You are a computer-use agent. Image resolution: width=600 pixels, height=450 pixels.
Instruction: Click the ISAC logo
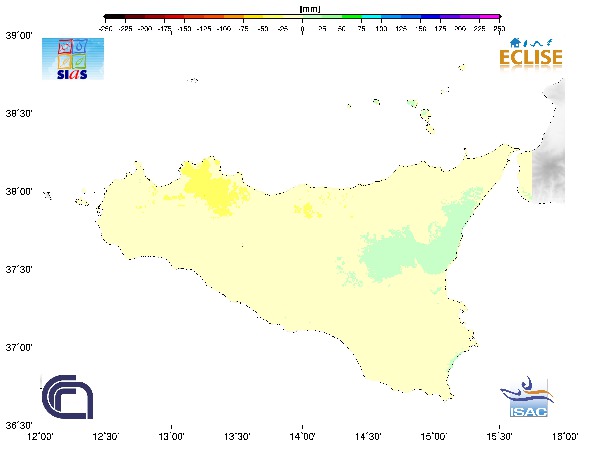(527, 397)
